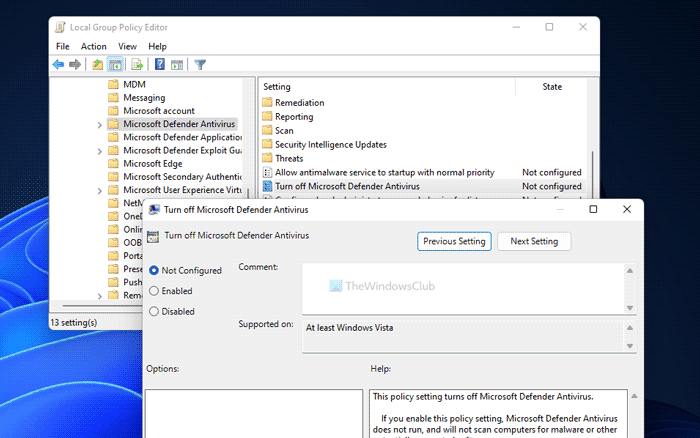Click the Filter funnel toolbar icon
Screen dimensions: 700x438
pos(200,65)
